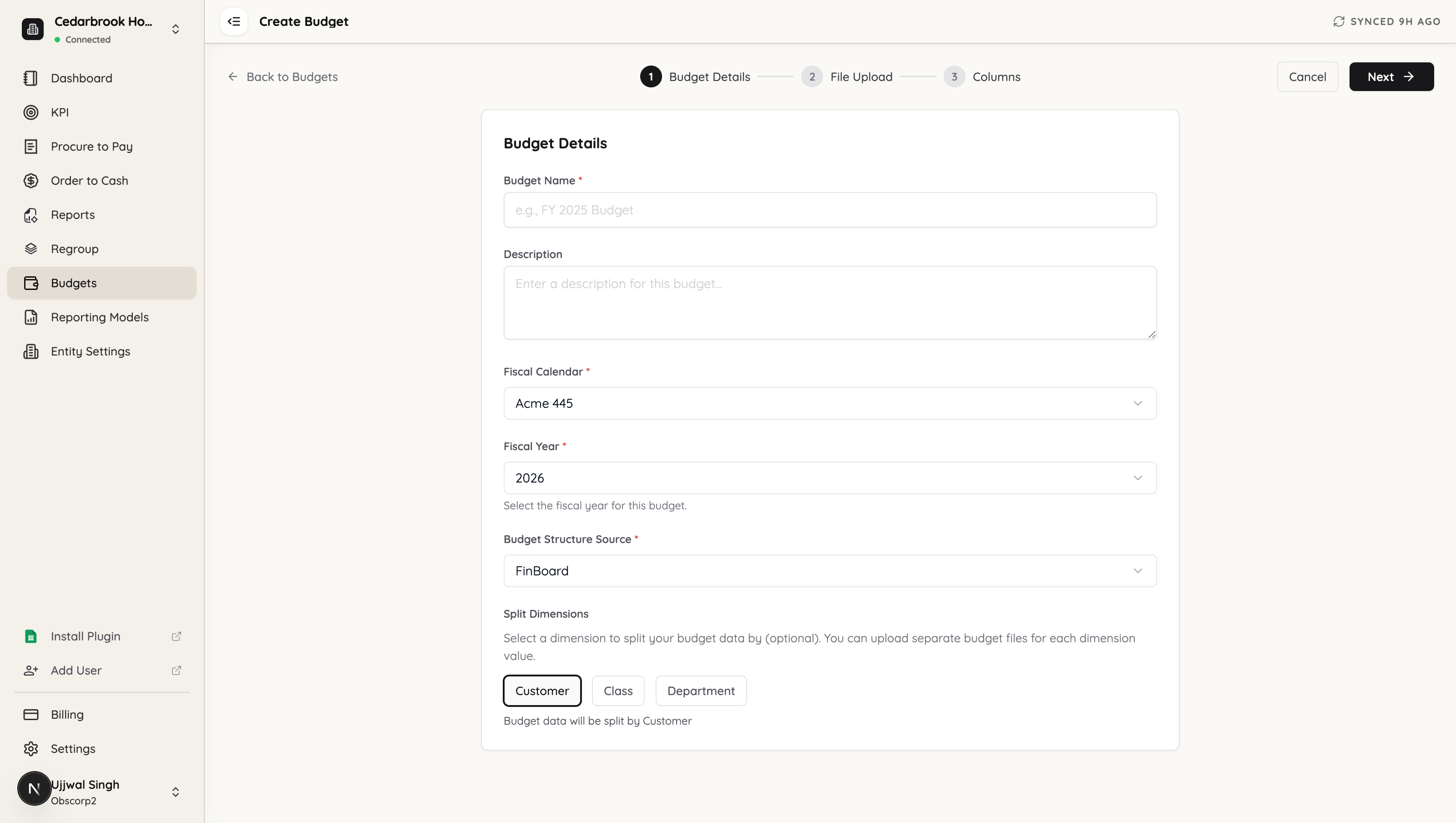Open the Budget Structure Source dropdown
Viewport: 1456px width, 823px height.
pos(830,571)
